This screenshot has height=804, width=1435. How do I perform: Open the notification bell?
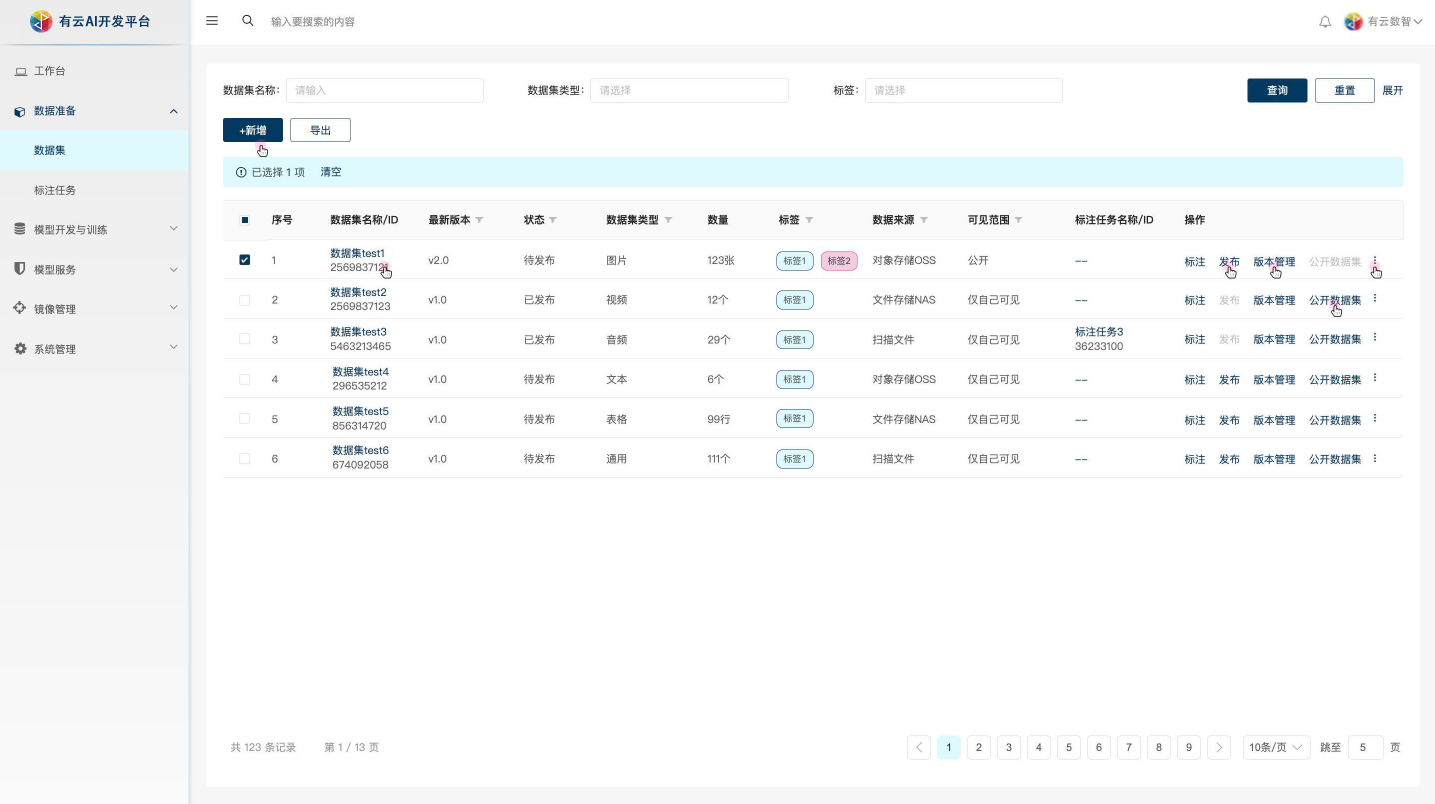pyautogui.click(x=1325, y=21)
